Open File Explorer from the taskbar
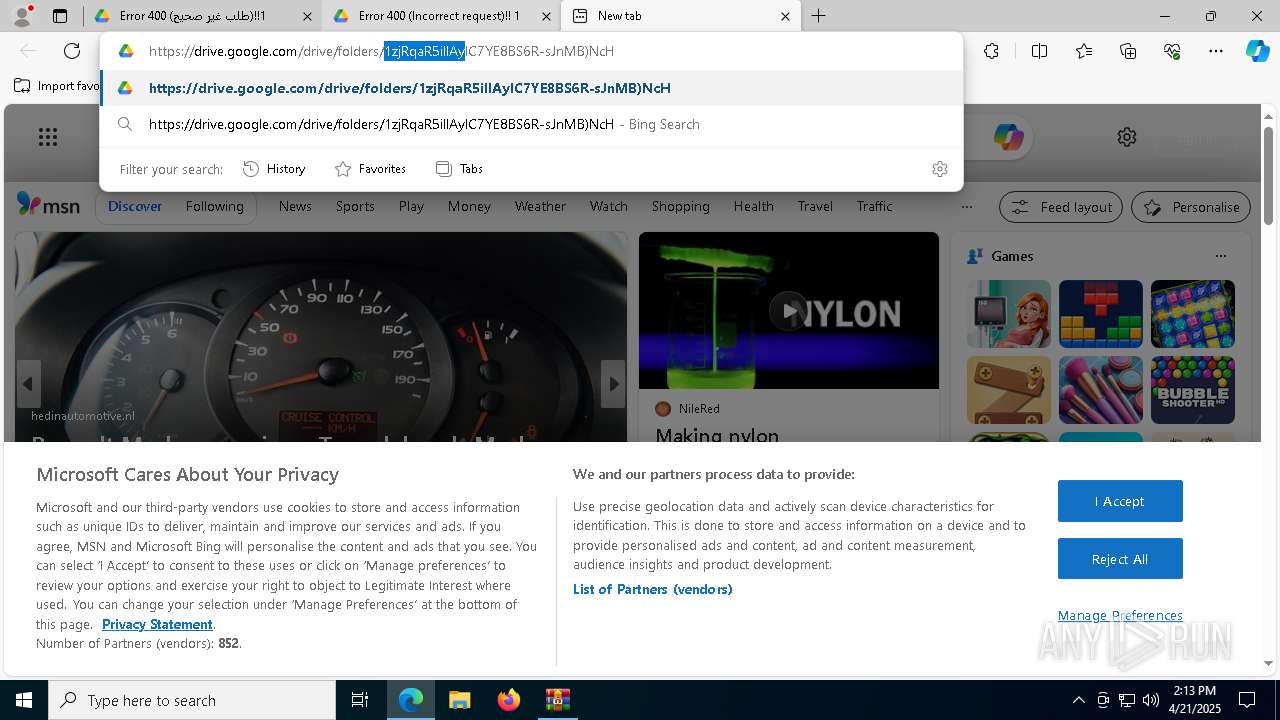 tap(459, 700)
